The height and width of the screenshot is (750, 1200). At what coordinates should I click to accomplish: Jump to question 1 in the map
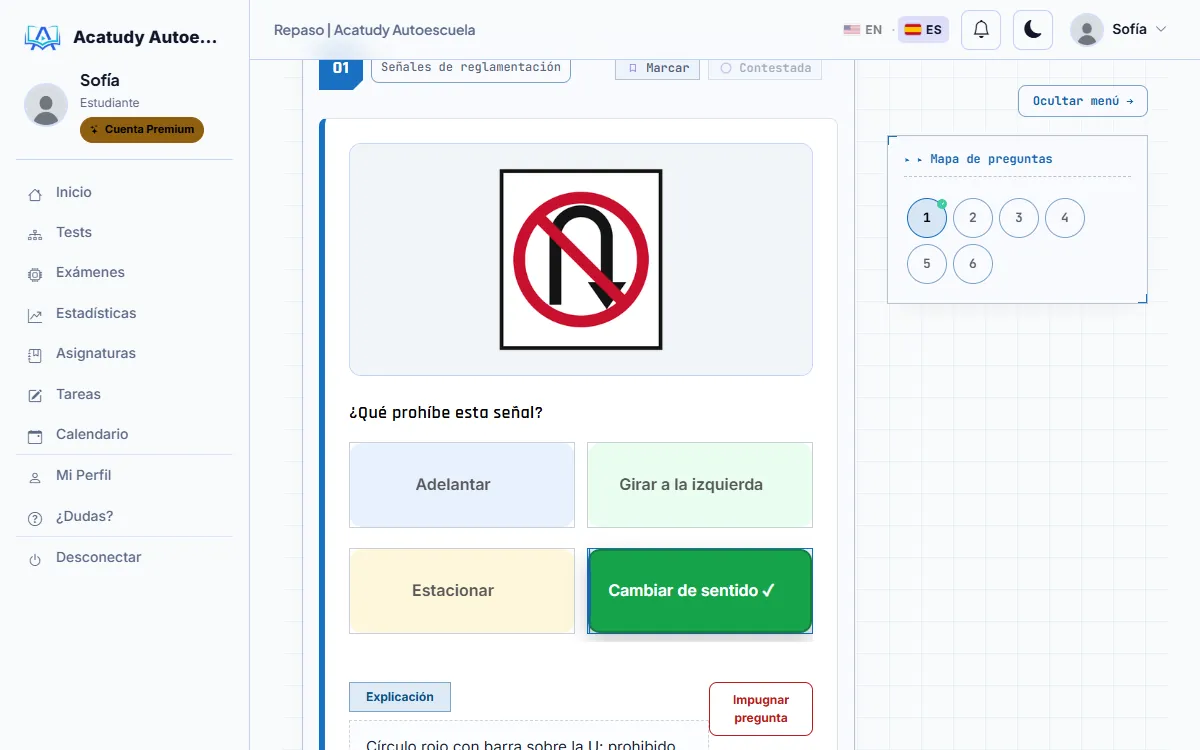click(927, 218)
